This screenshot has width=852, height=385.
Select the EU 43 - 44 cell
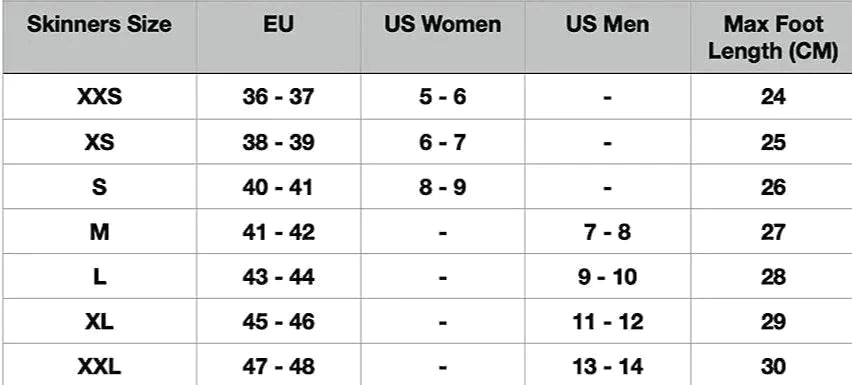click(278, 277)
